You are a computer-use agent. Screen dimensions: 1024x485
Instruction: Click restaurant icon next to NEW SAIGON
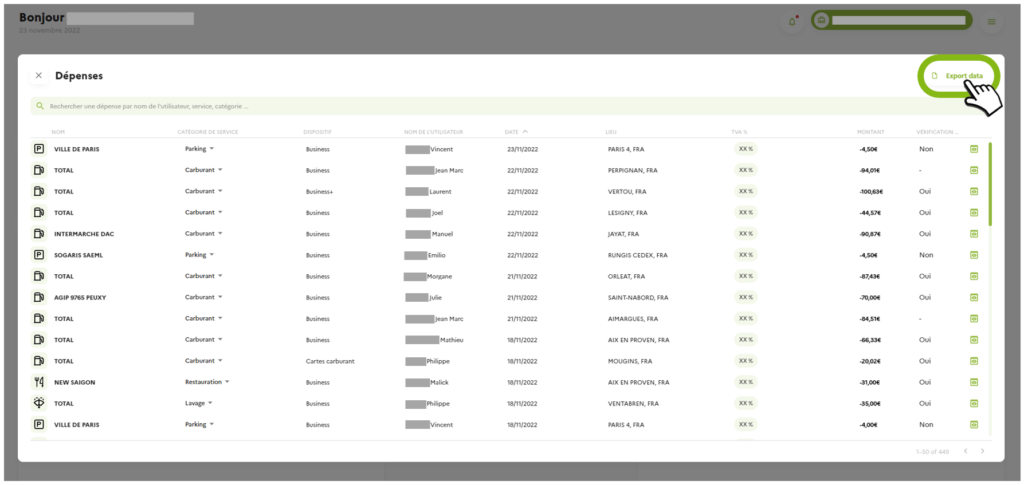coord(39,382)
